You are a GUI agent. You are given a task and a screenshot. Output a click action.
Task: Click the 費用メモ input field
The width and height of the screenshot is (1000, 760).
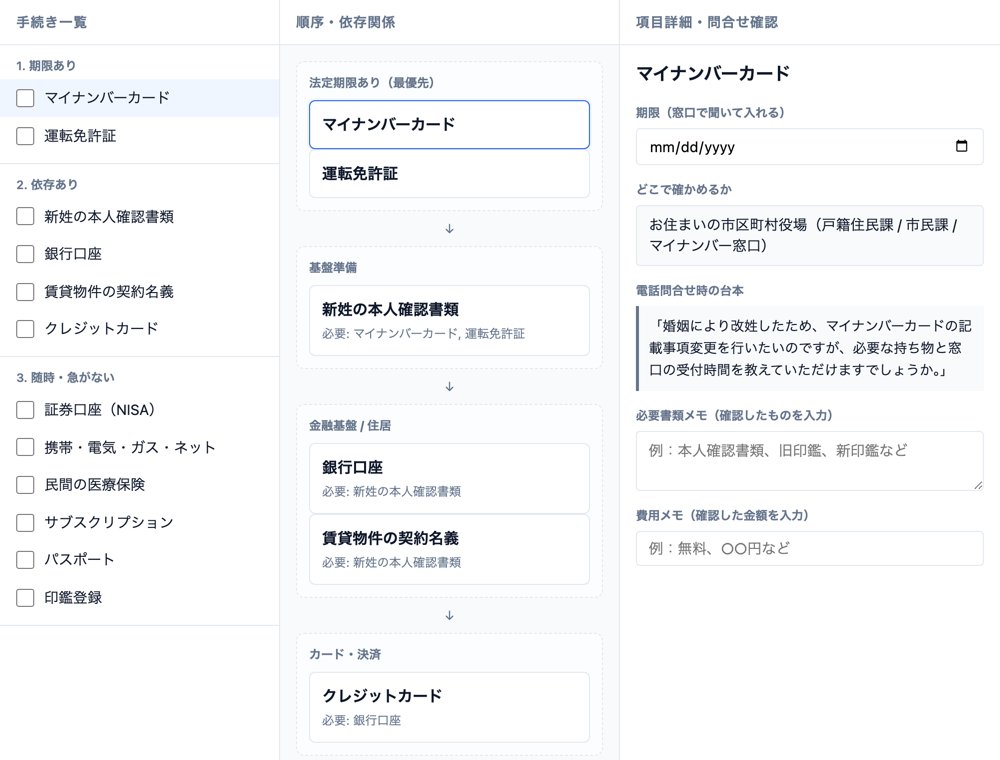click(x=809, y=548)
